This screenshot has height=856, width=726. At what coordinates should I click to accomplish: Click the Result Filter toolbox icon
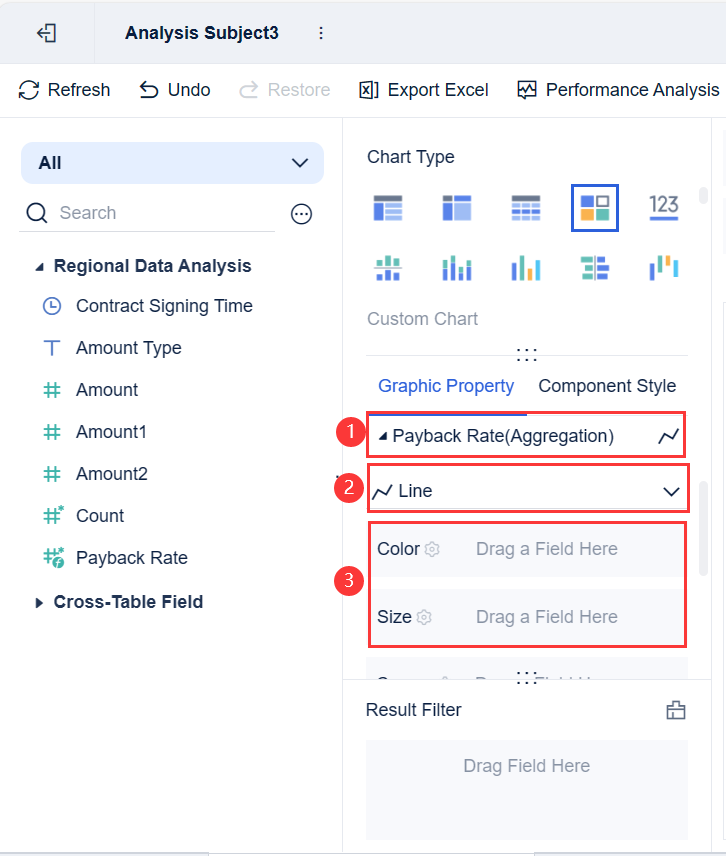[x=676, y=710]
